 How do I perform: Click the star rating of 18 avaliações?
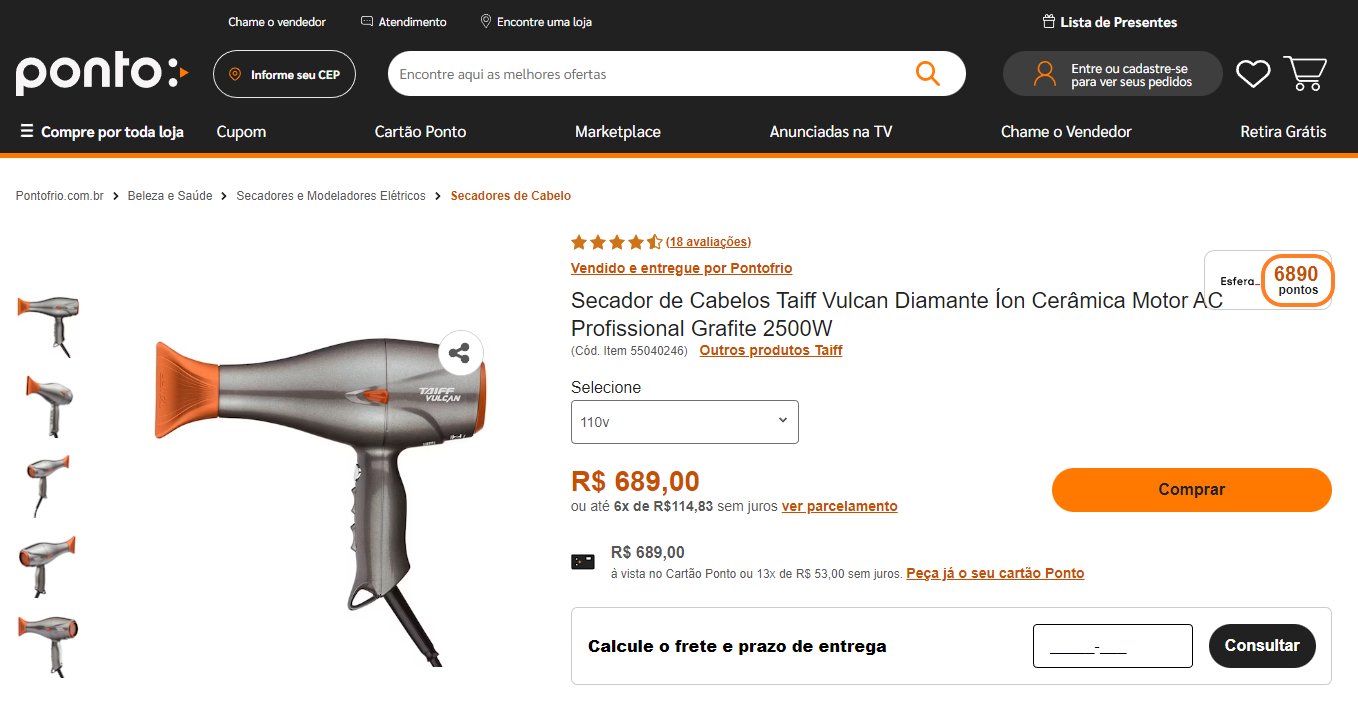616,242
